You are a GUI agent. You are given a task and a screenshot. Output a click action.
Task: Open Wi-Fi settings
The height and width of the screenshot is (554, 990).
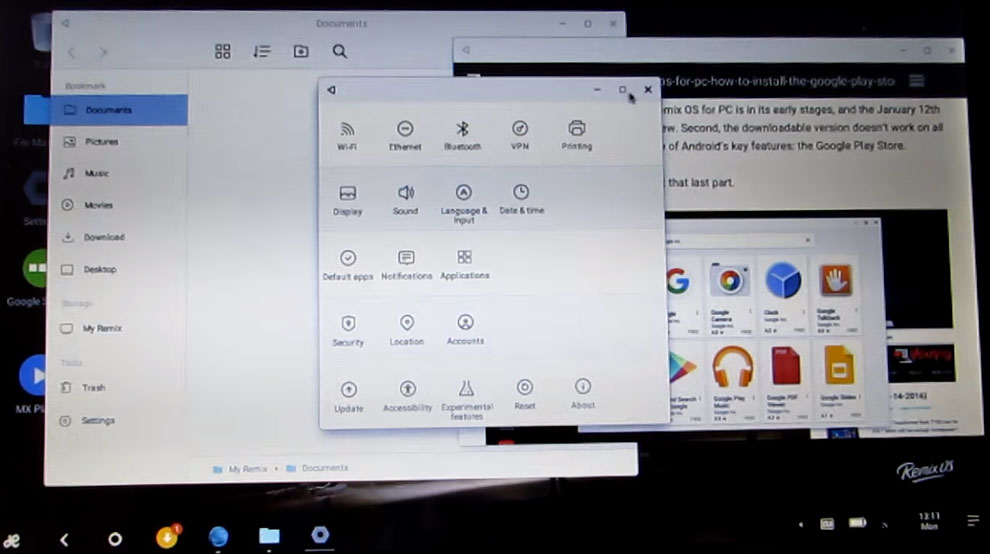347,135
